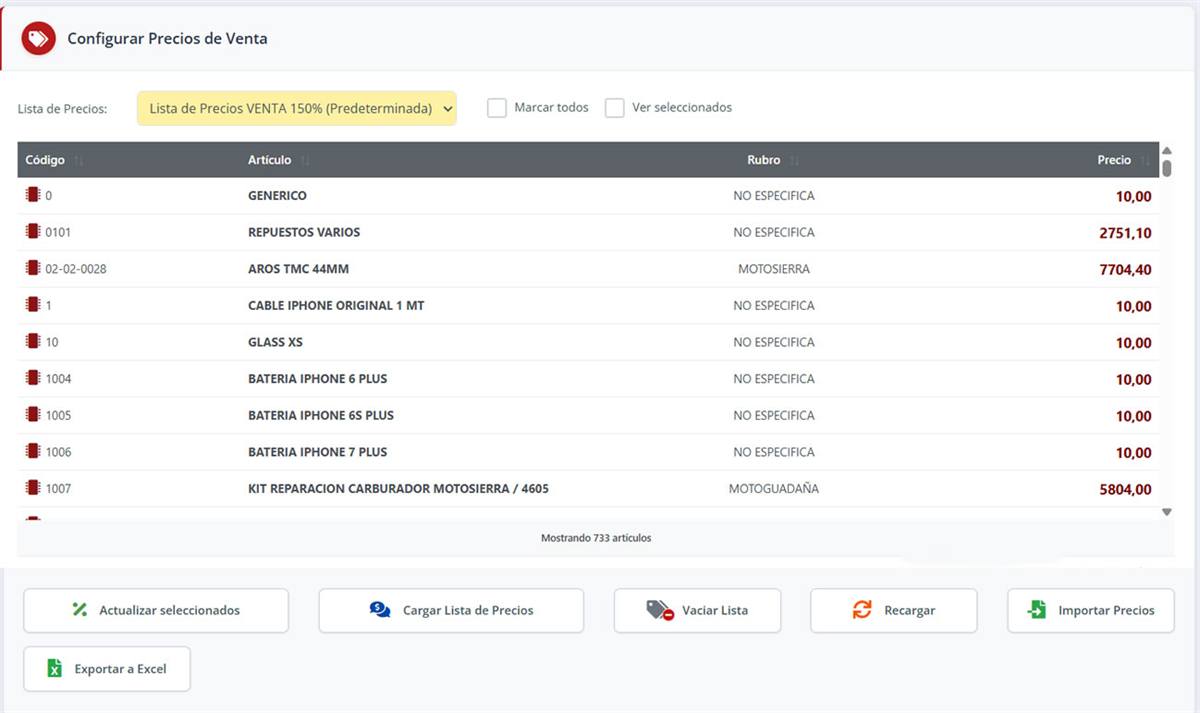
Task: Click the Mostrando 733 artículos status text
Action: coord(596,538)
